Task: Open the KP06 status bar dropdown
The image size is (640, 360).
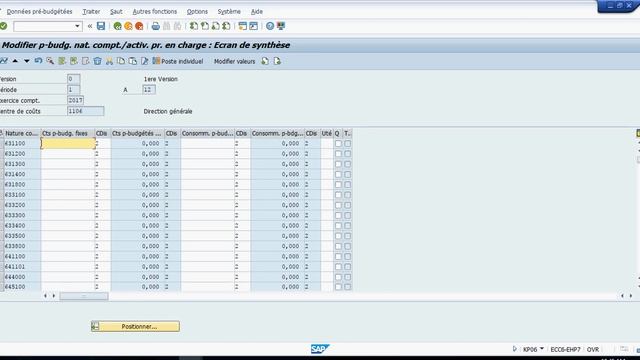Action: tap(542, 349)
